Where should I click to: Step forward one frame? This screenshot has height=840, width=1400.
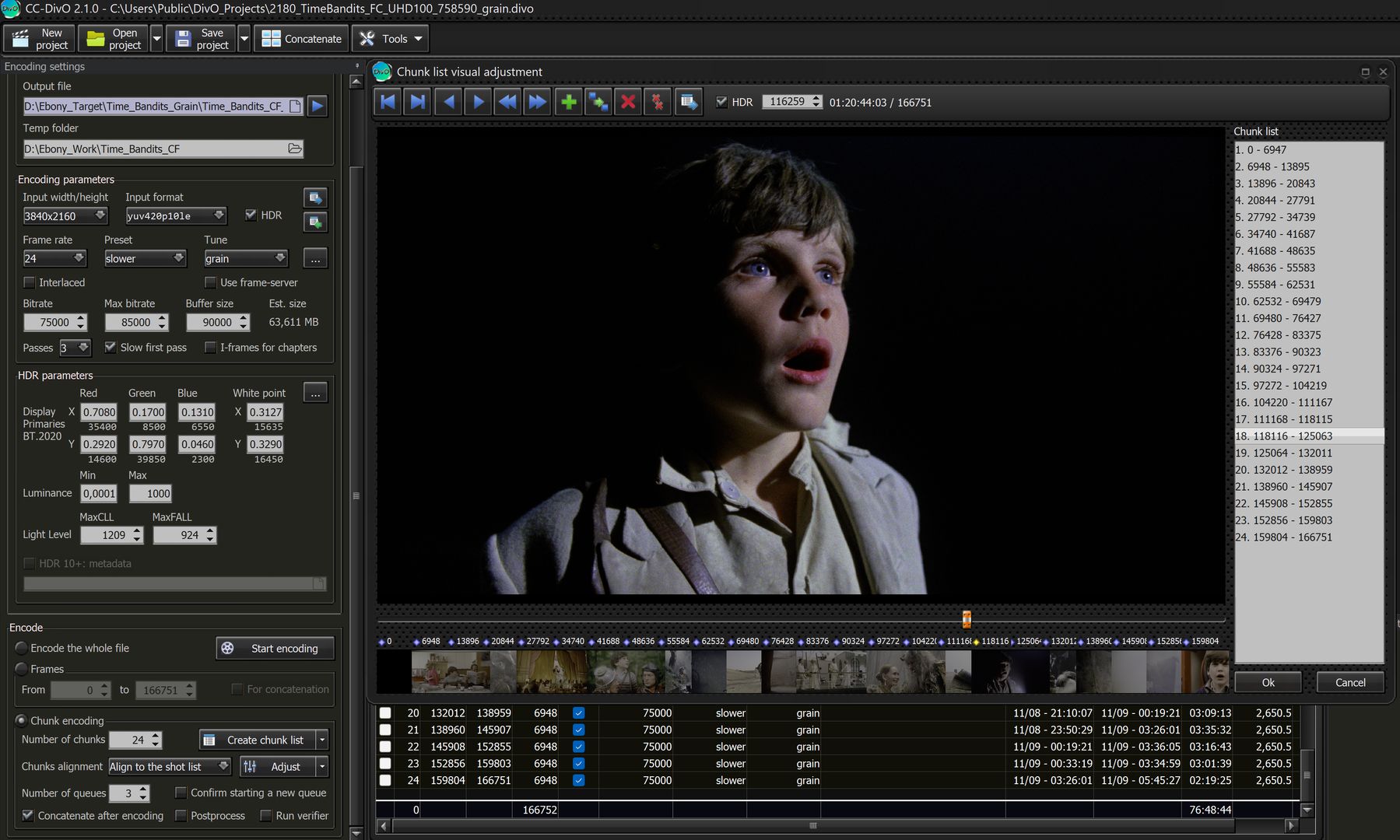[x=478, y=102]
